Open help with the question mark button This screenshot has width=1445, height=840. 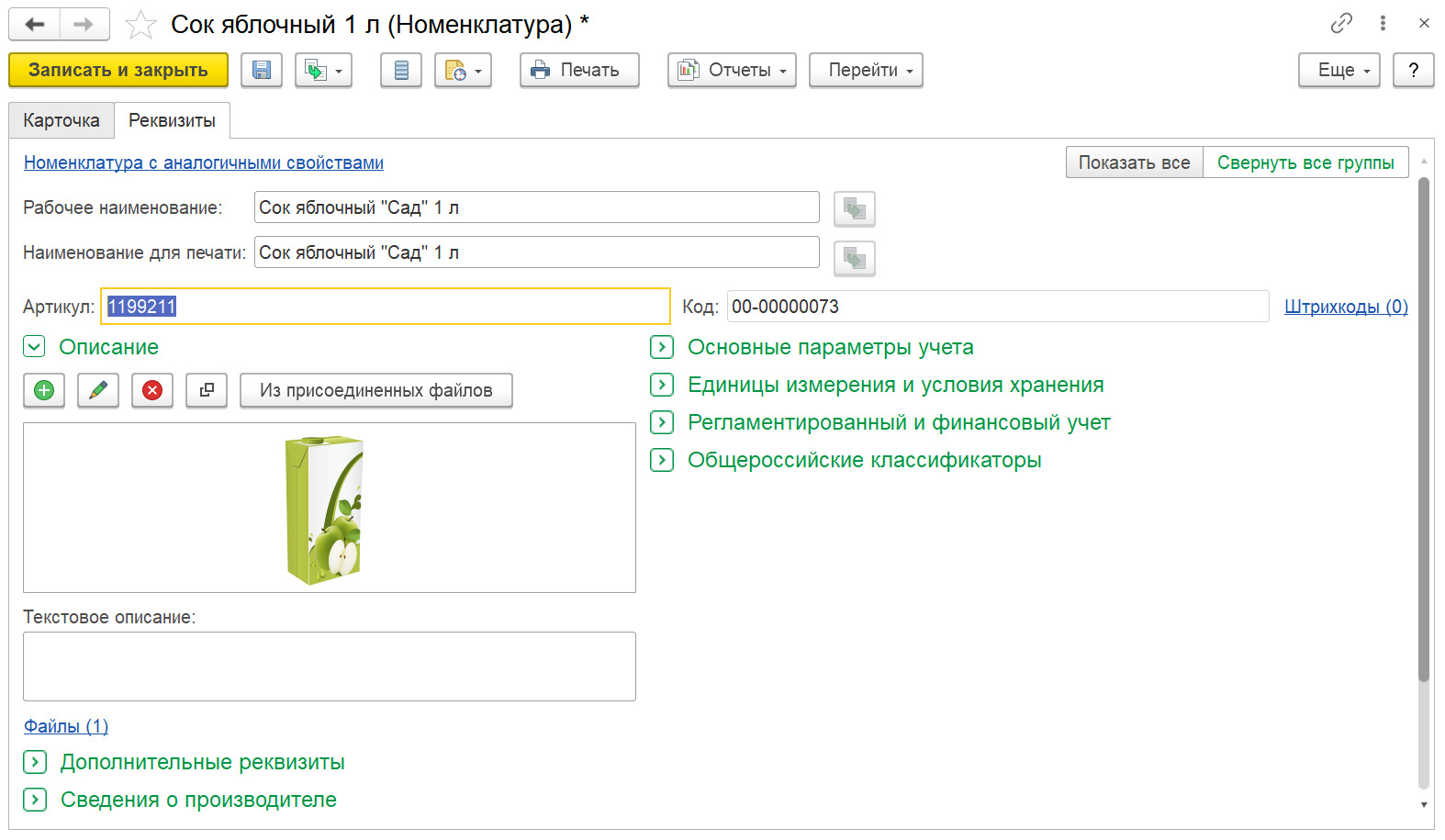coord(1414,70)
